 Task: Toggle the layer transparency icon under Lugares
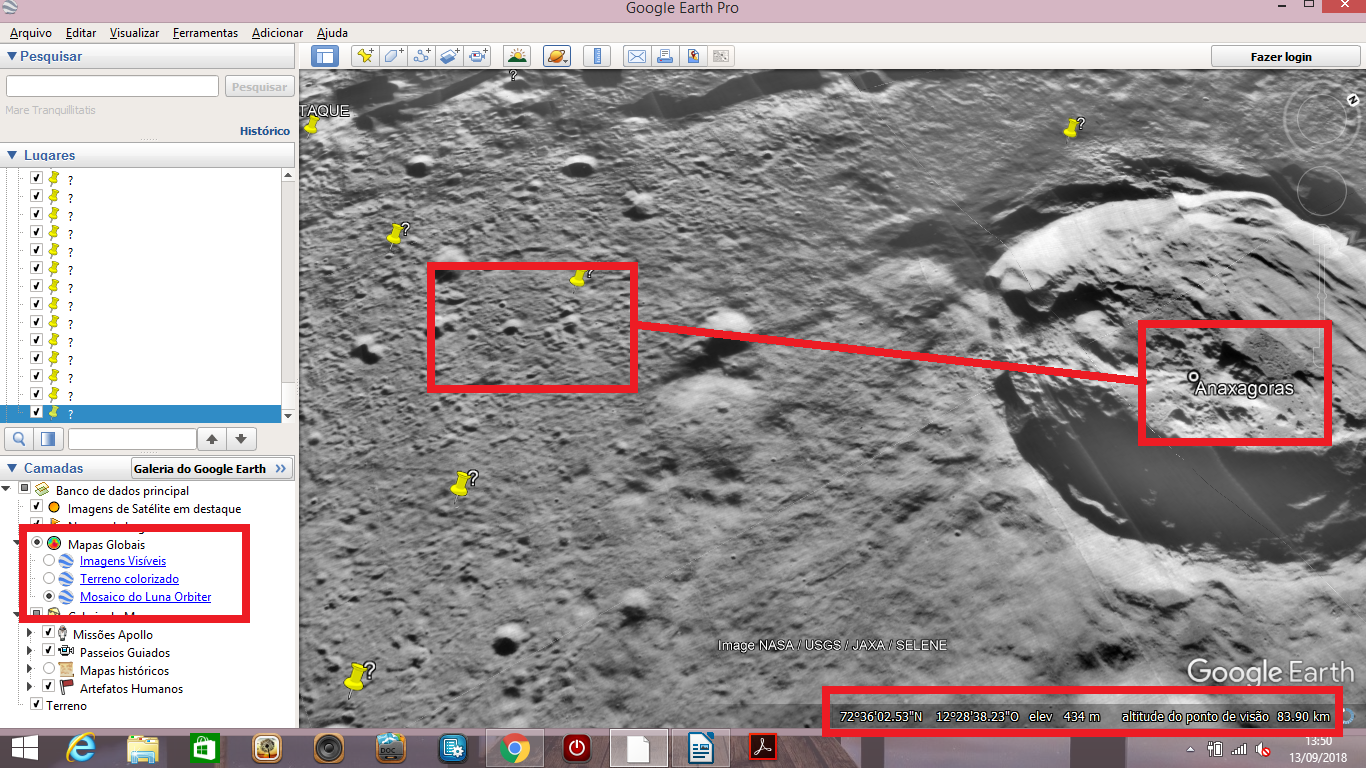48,438
